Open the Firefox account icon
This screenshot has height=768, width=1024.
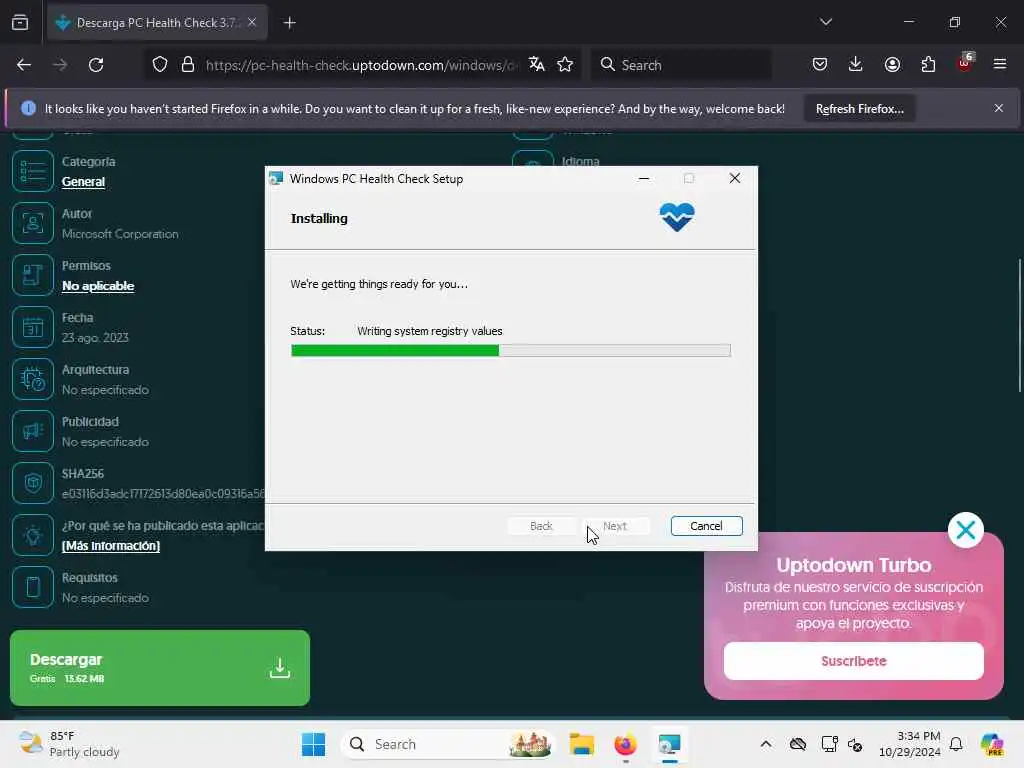point(892,64)
